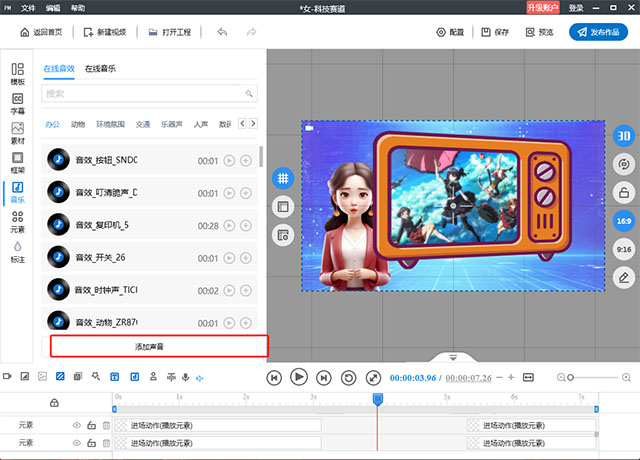Open the 素材 materials panel in sidebar
Image resolution: width=640 pixels, height=460 pixels.
18,133
